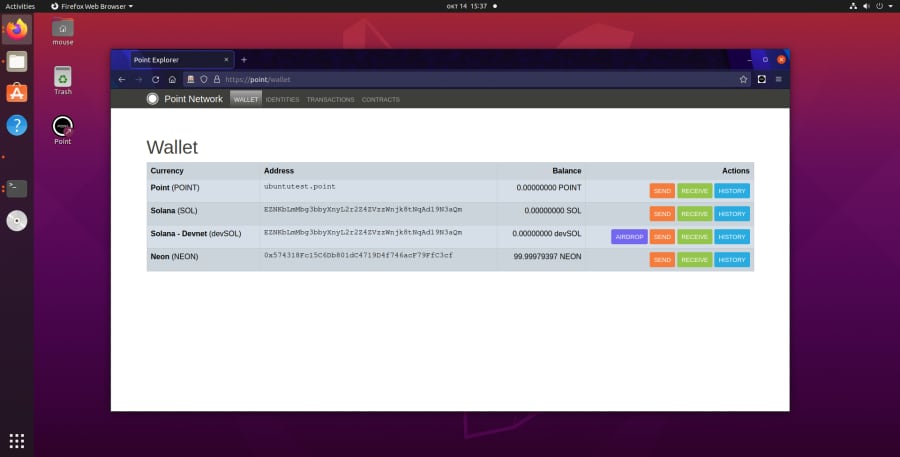View site security padlock info
Viewport: 900px width, 457px height.
coord(217,79)
